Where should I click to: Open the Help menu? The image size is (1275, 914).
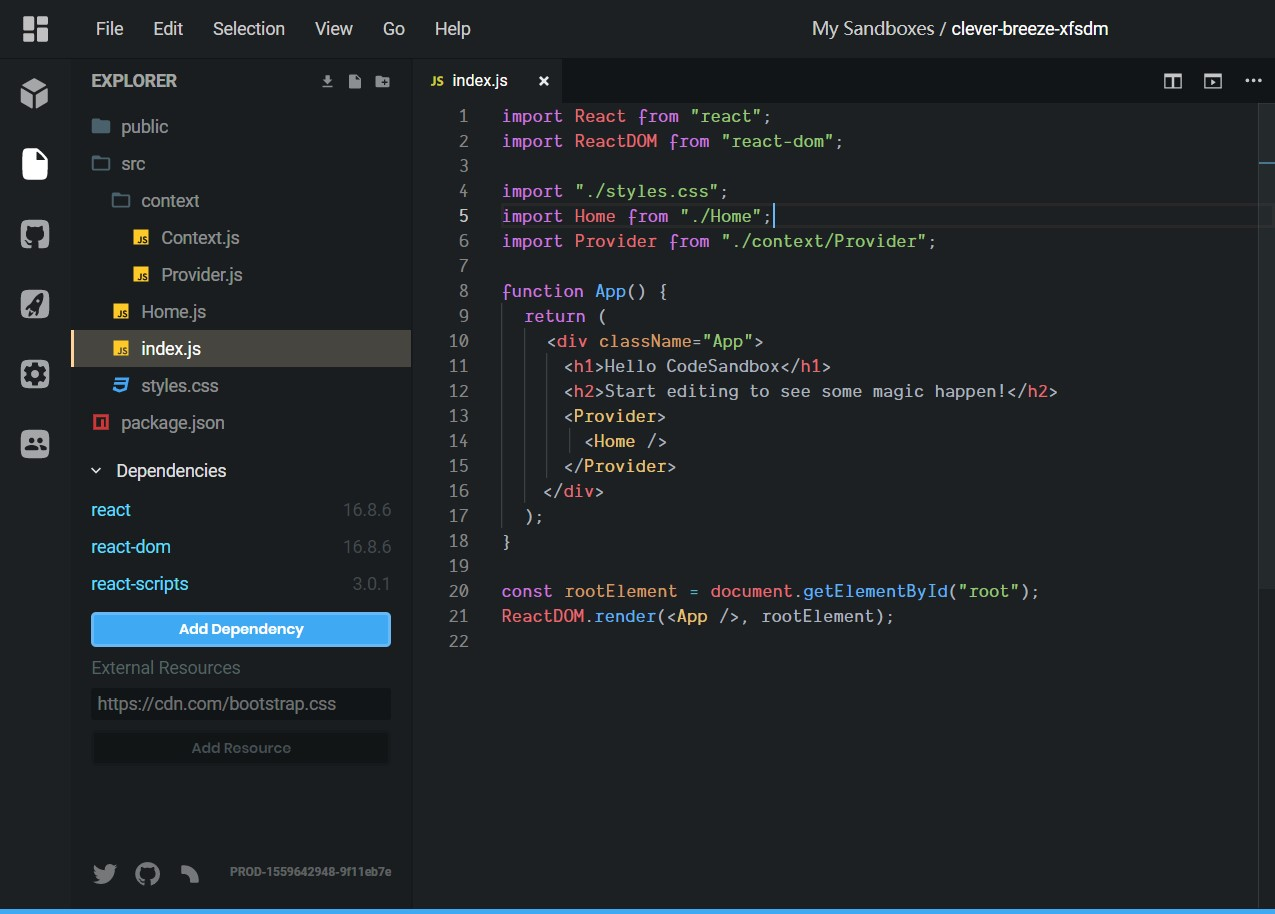453,29
